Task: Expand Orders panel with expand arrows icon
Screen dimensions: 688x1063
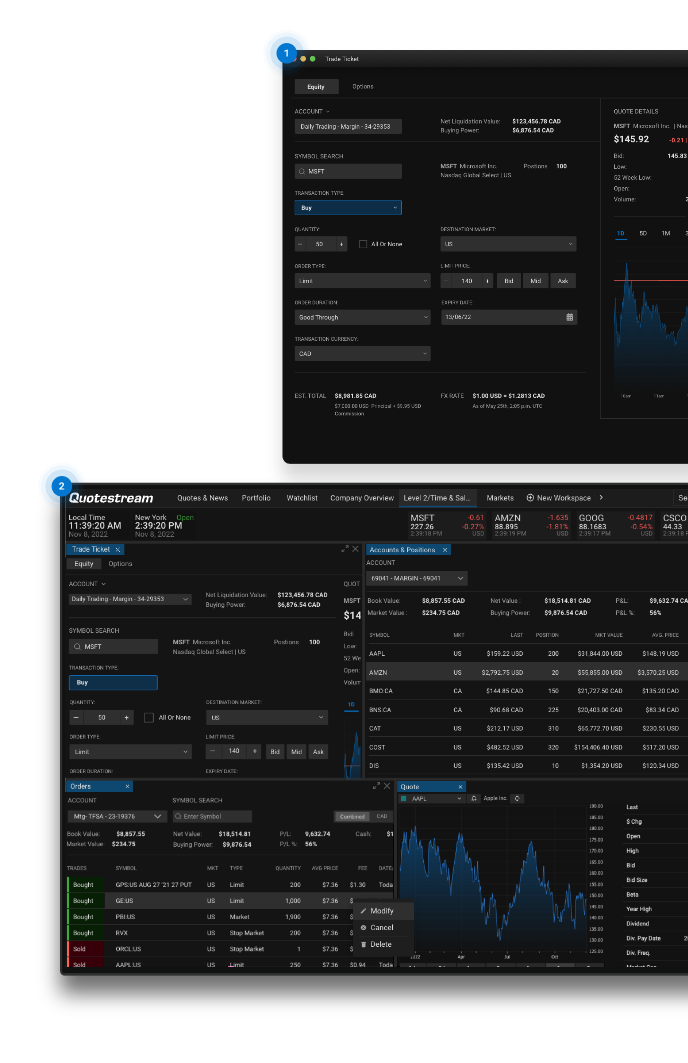Action: [376, 786]
